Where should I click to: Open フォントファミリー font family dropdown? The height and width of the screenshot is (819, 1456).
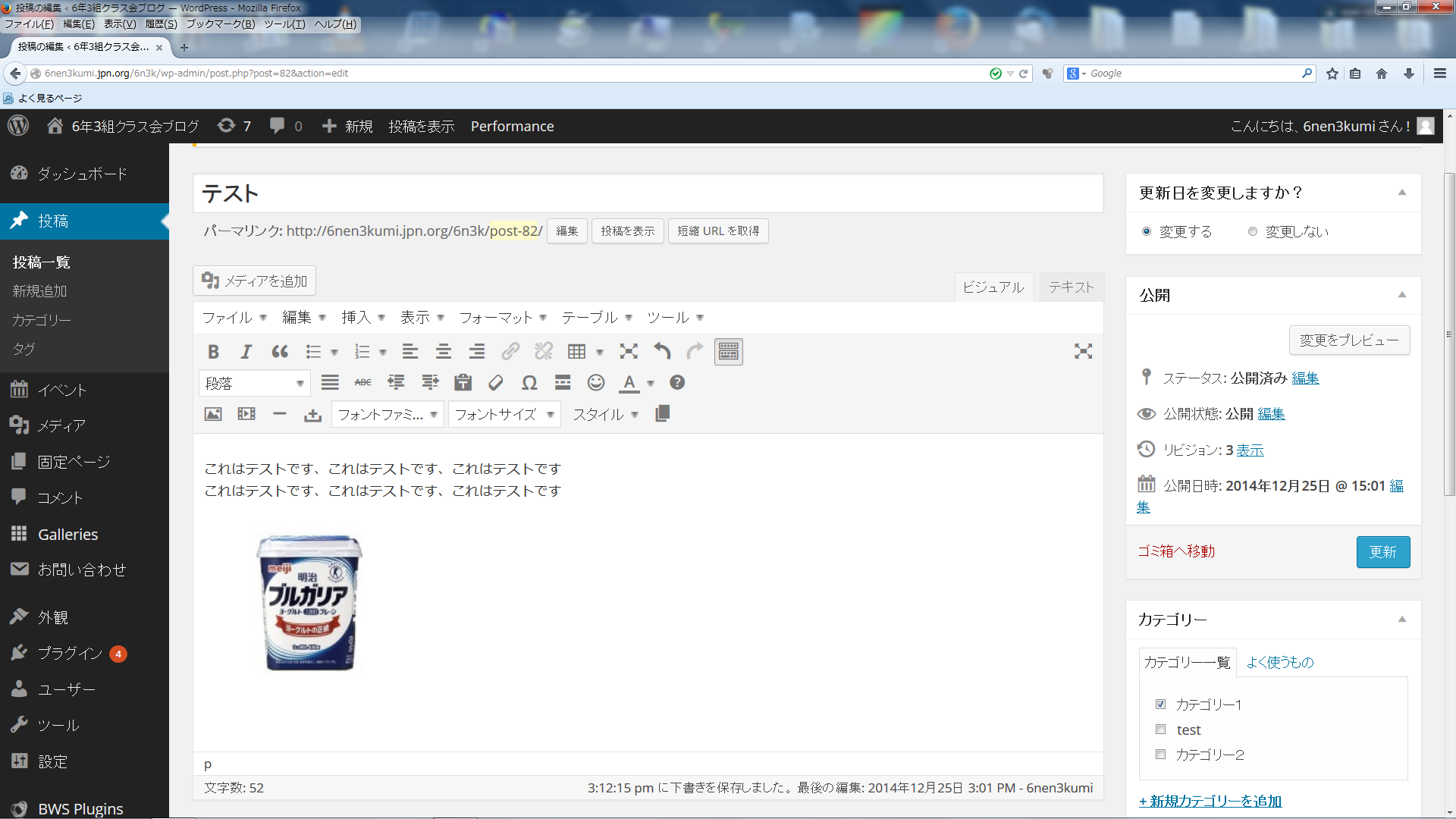point(388,414)
